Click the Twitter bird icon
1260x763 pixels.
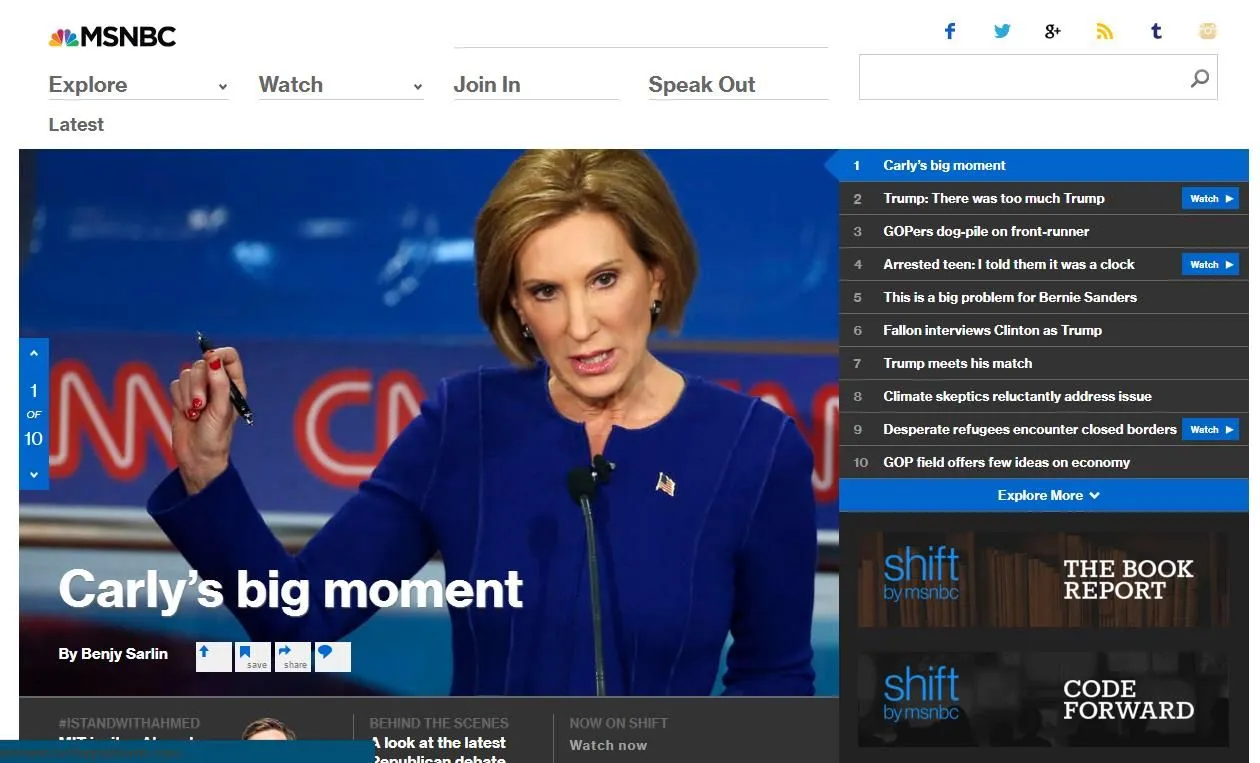[1001, 31]
